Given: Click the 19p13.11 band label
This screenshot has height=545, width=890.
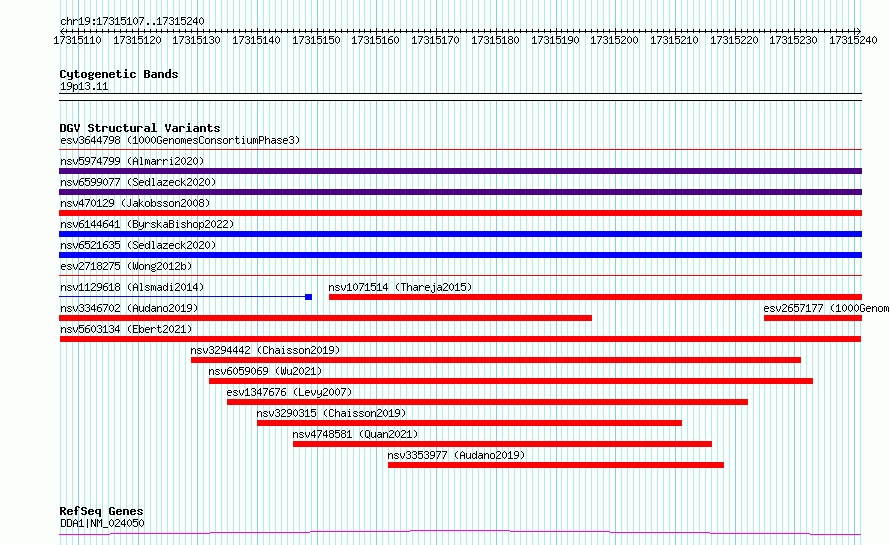Looking at the screenshot, I should point(84,86).
